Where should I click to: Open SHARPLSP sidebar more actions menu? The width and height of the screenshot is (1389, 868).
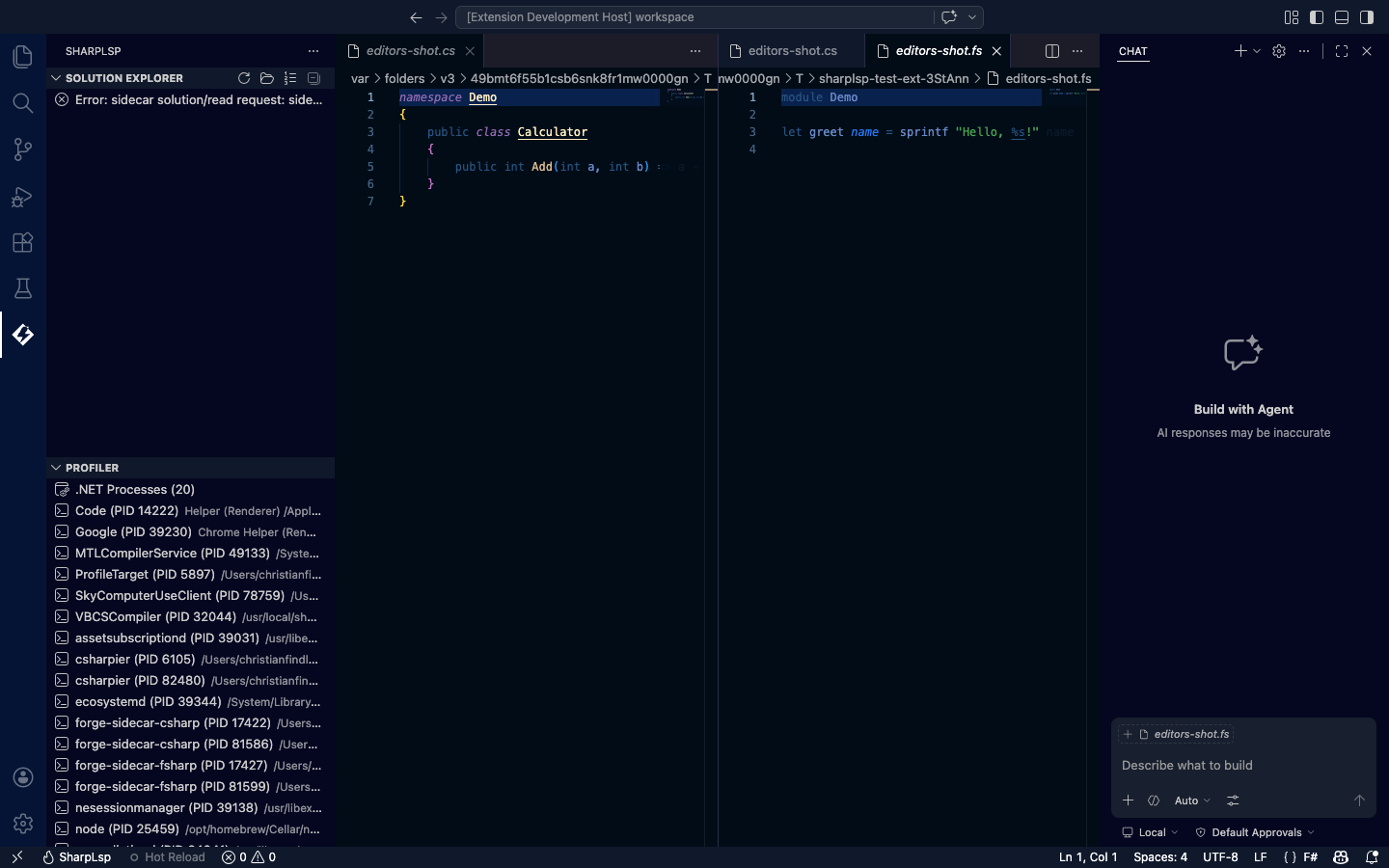tap(313, 51)
